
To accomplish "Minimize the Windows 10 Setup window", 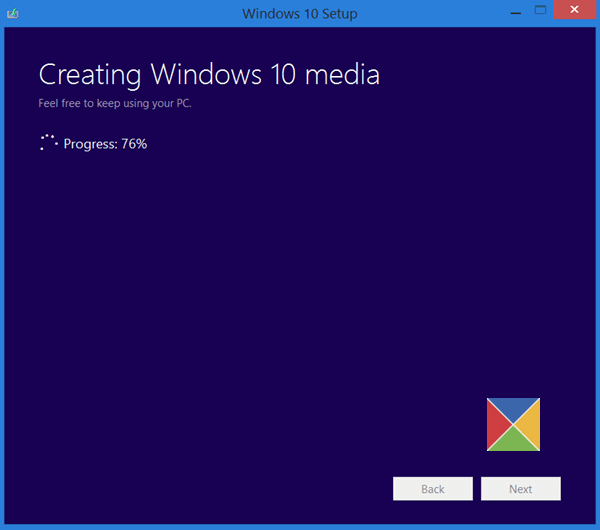I will coord(515,13).
